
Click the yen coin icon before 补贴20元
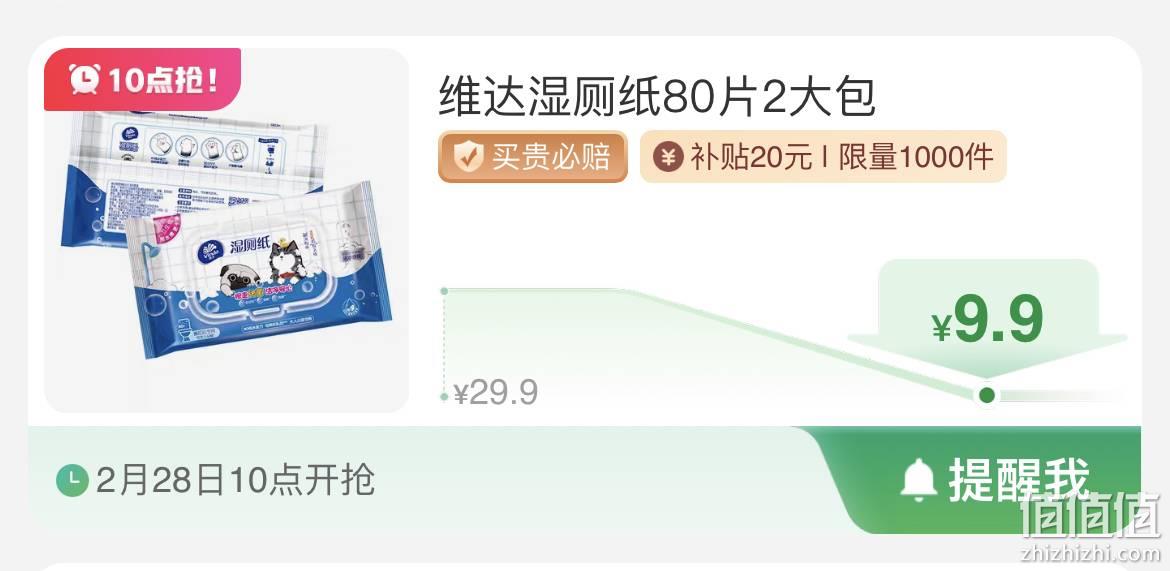pos(668,157)
